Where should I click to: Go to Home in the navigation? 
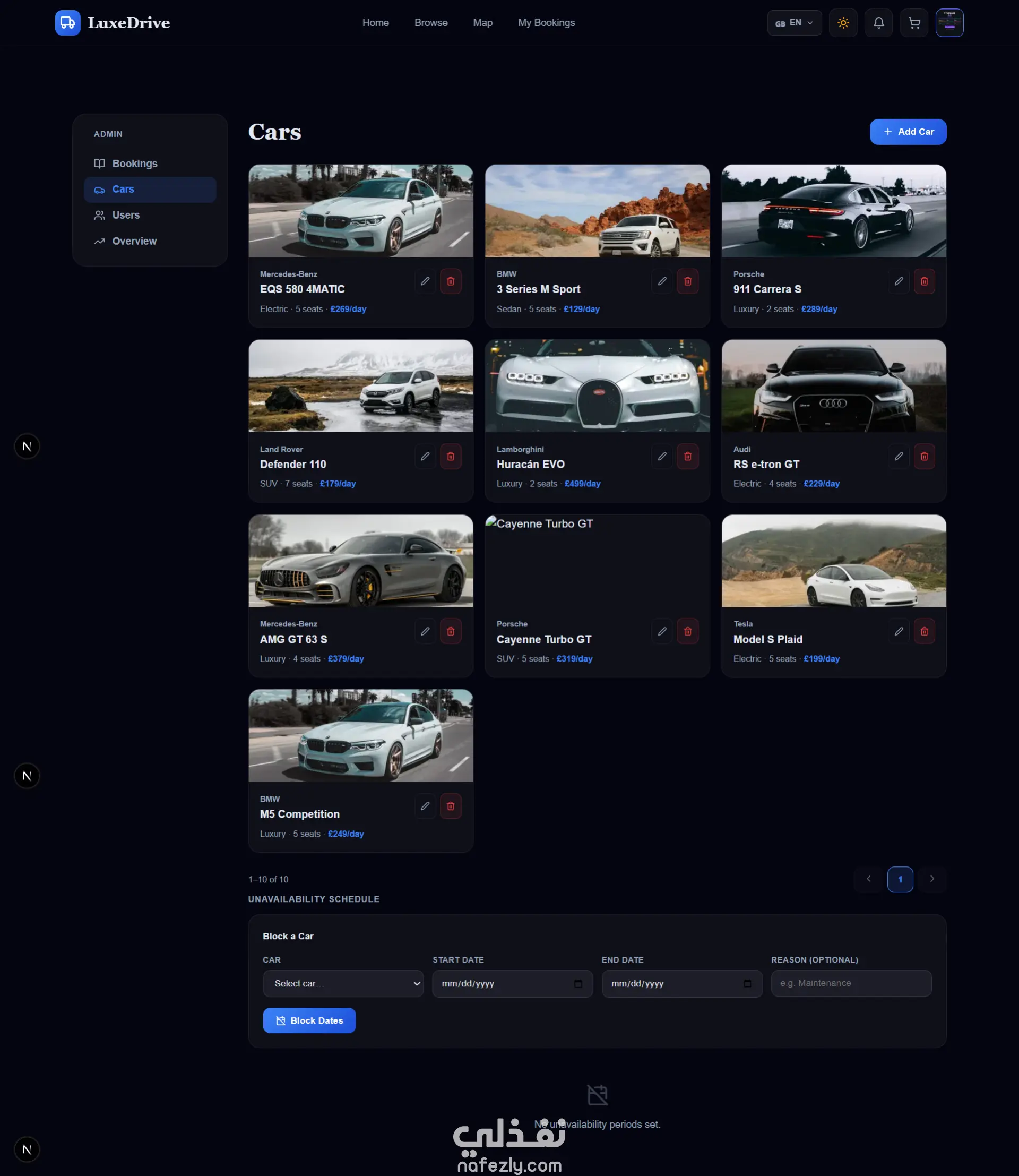(x=376, y=23)
